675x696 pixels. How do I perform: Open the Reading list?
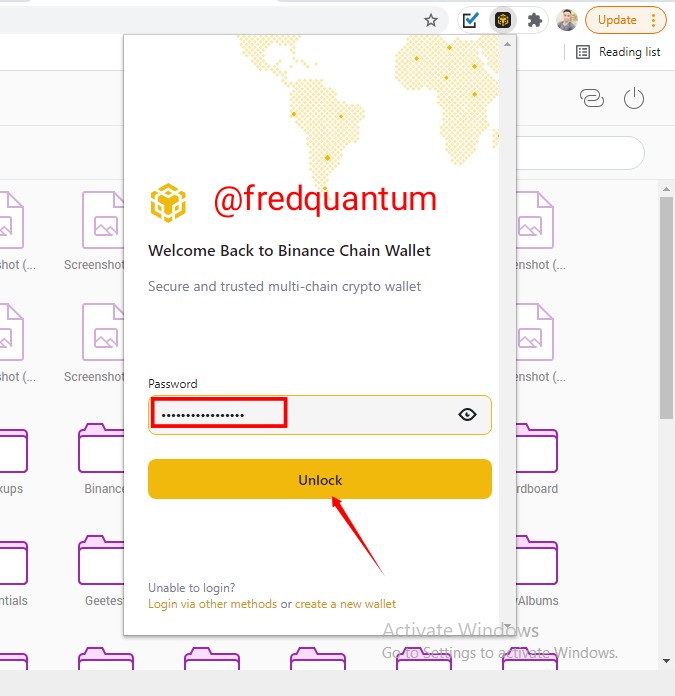pyautogui.click(x=618, y=52)
